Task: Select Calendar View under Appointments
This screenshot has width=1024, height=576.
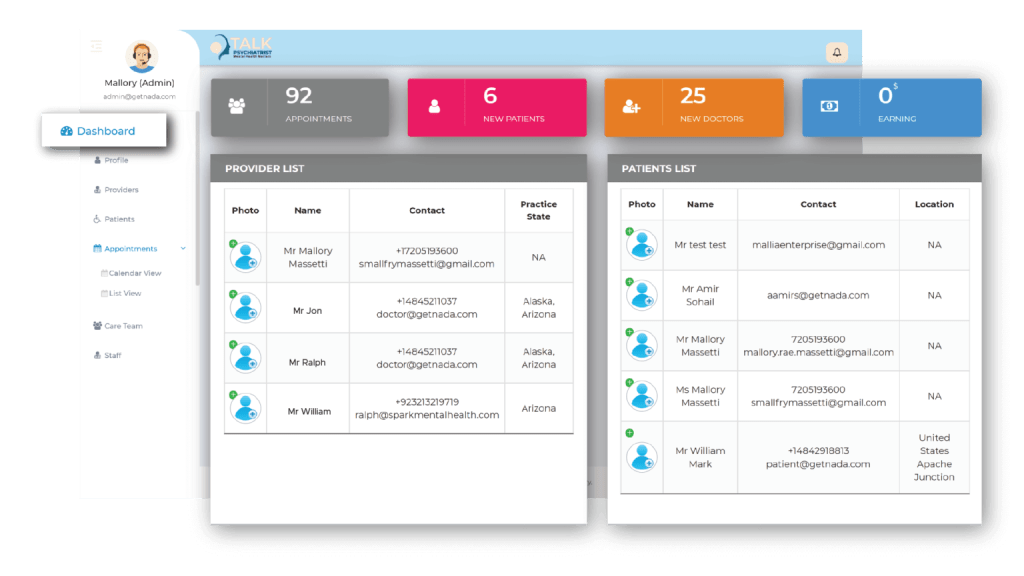Action: 134,273
